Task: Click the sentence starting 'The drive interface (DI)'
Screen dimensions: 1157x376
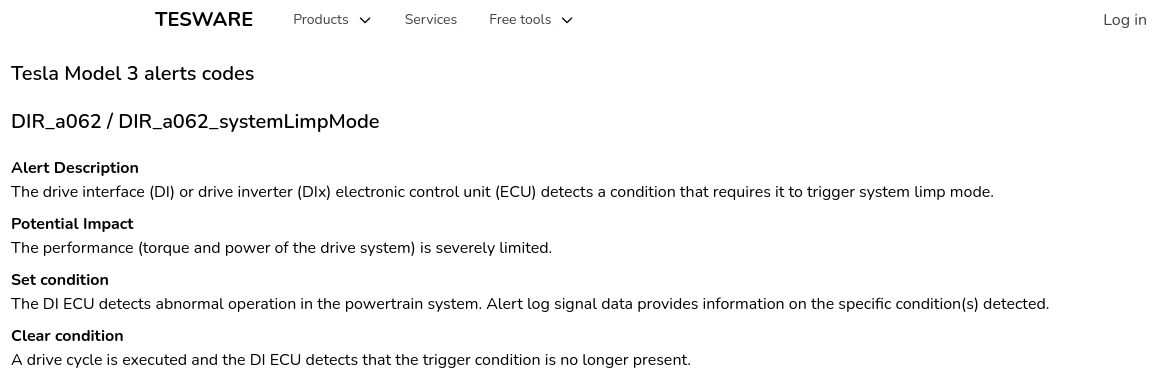Action: click(x=502, y=192)
